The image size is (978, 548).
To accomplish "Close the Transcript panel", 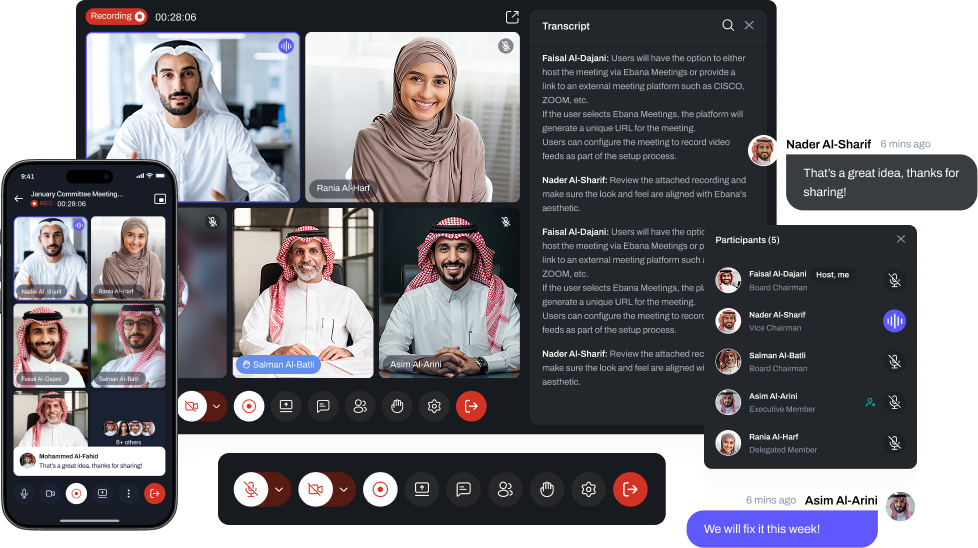I will (749, 25).
